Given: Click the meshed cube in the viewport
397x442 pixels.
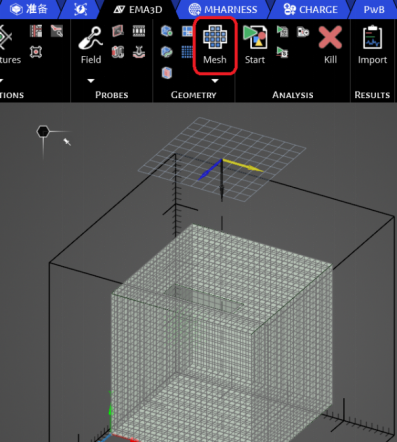Looking at the screenshot, I should pyautogui.click(x=222, y=333).
